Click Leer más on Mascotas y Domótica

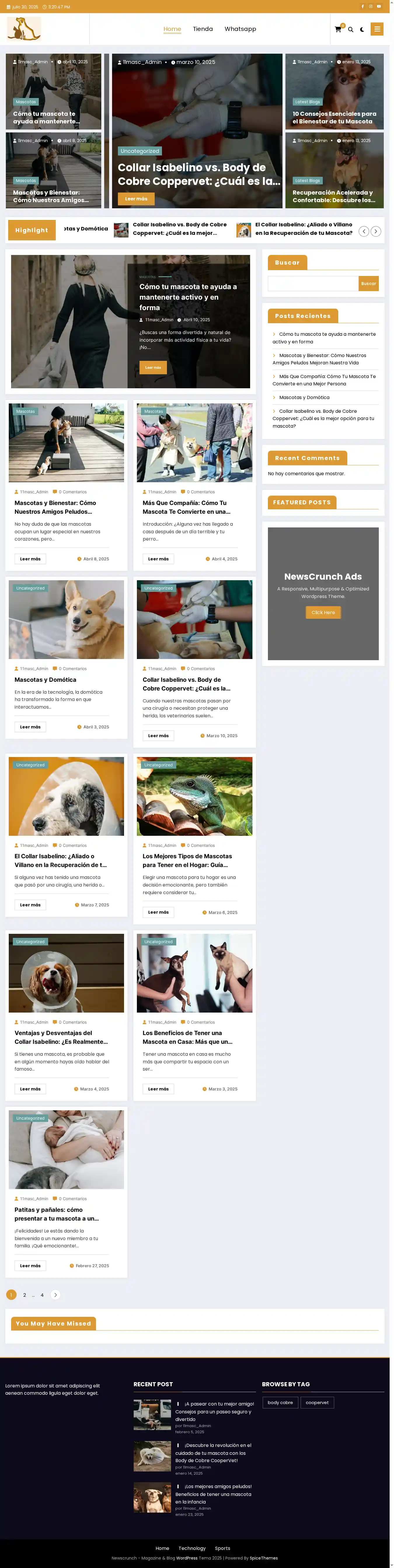pos(30,727)
